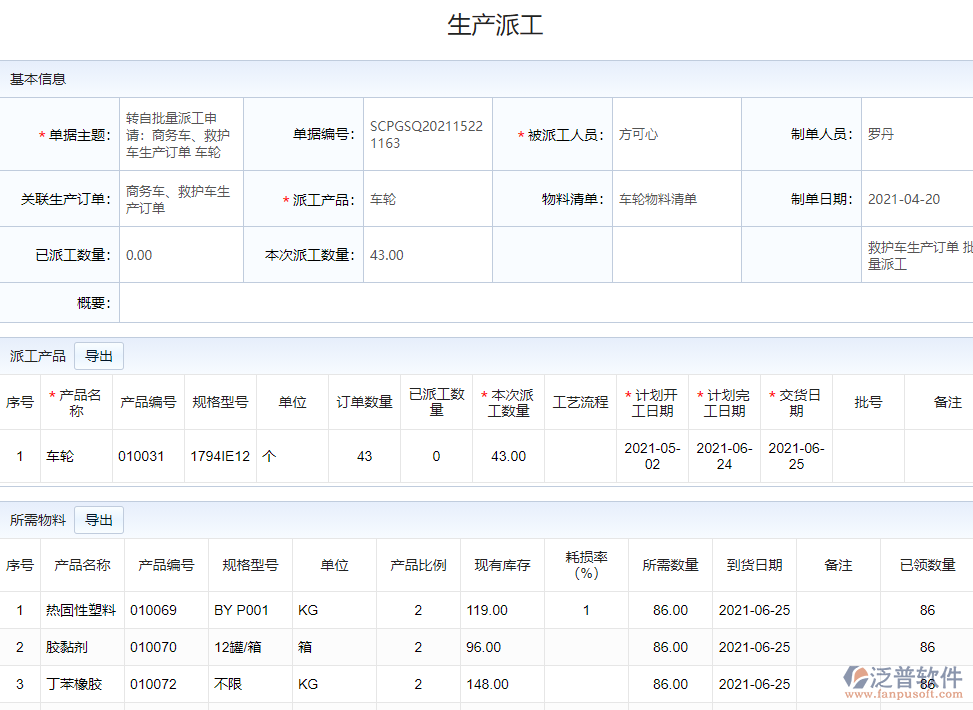Export the 派工产品 table with 导出
Screen dimensions: 973x710
click(x=99, y=356)
